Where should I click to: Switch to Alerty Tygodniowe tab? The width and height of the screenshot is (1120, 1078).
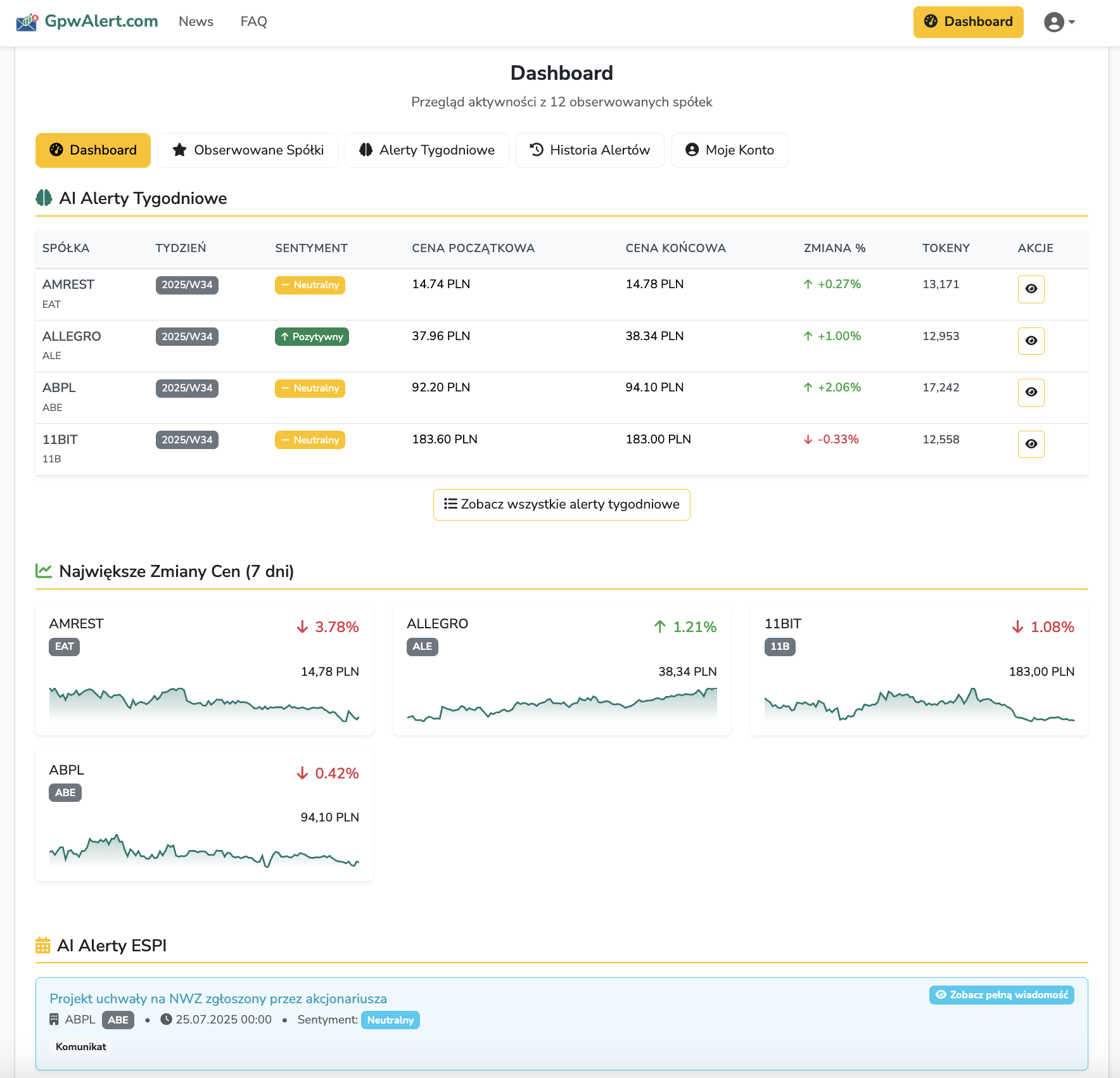tap(427, 150)
